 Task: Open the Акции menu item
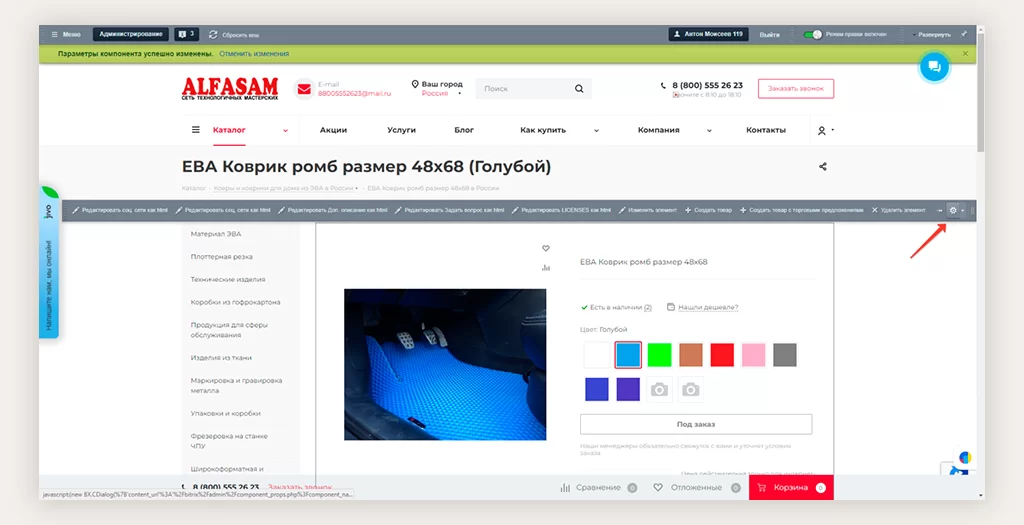coord(333,130)
